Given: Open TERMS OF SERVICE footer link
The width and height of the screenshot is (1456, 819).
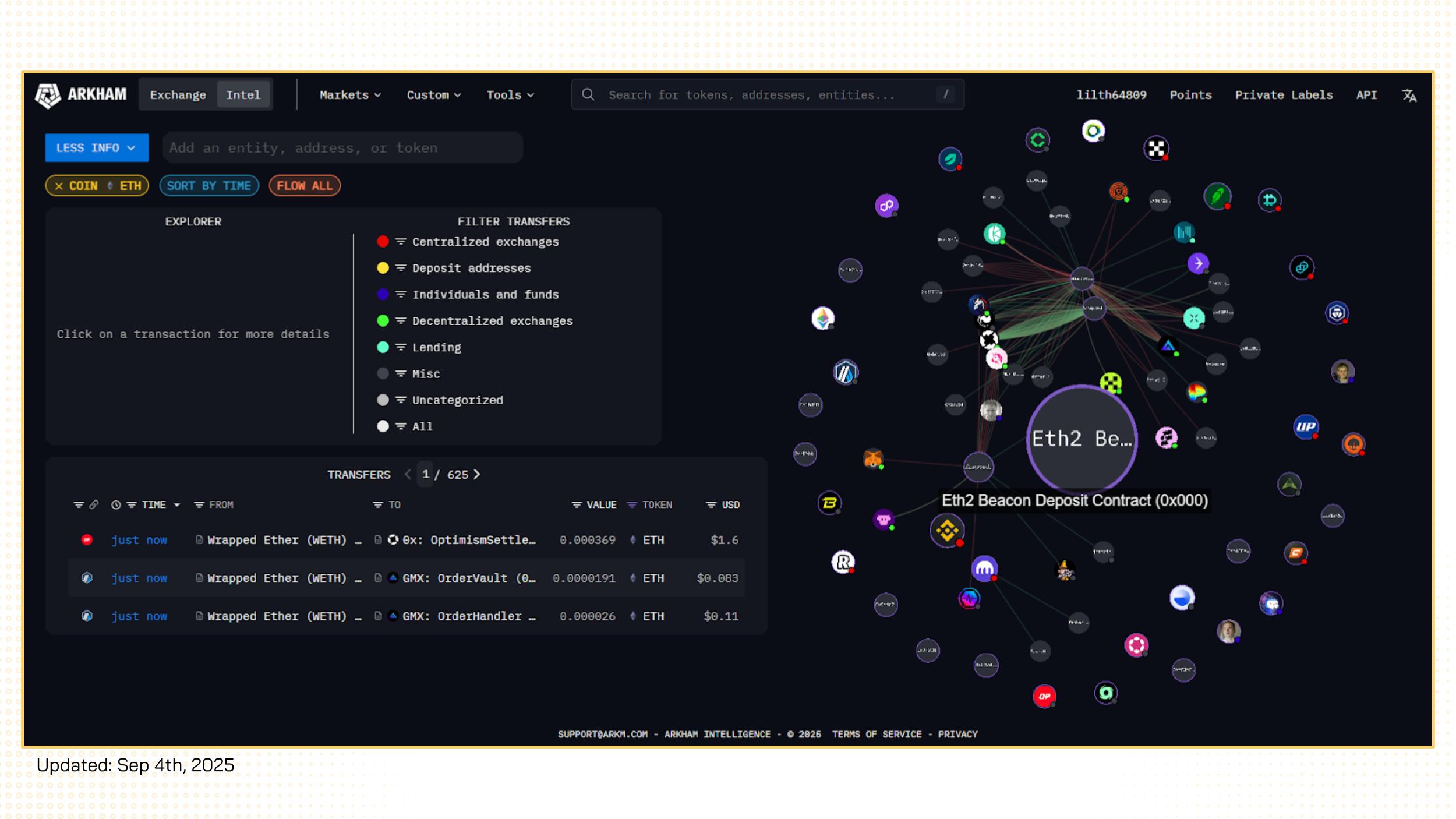Looking at the screenshot, I should pyautogui.click(x=877, y=734).
